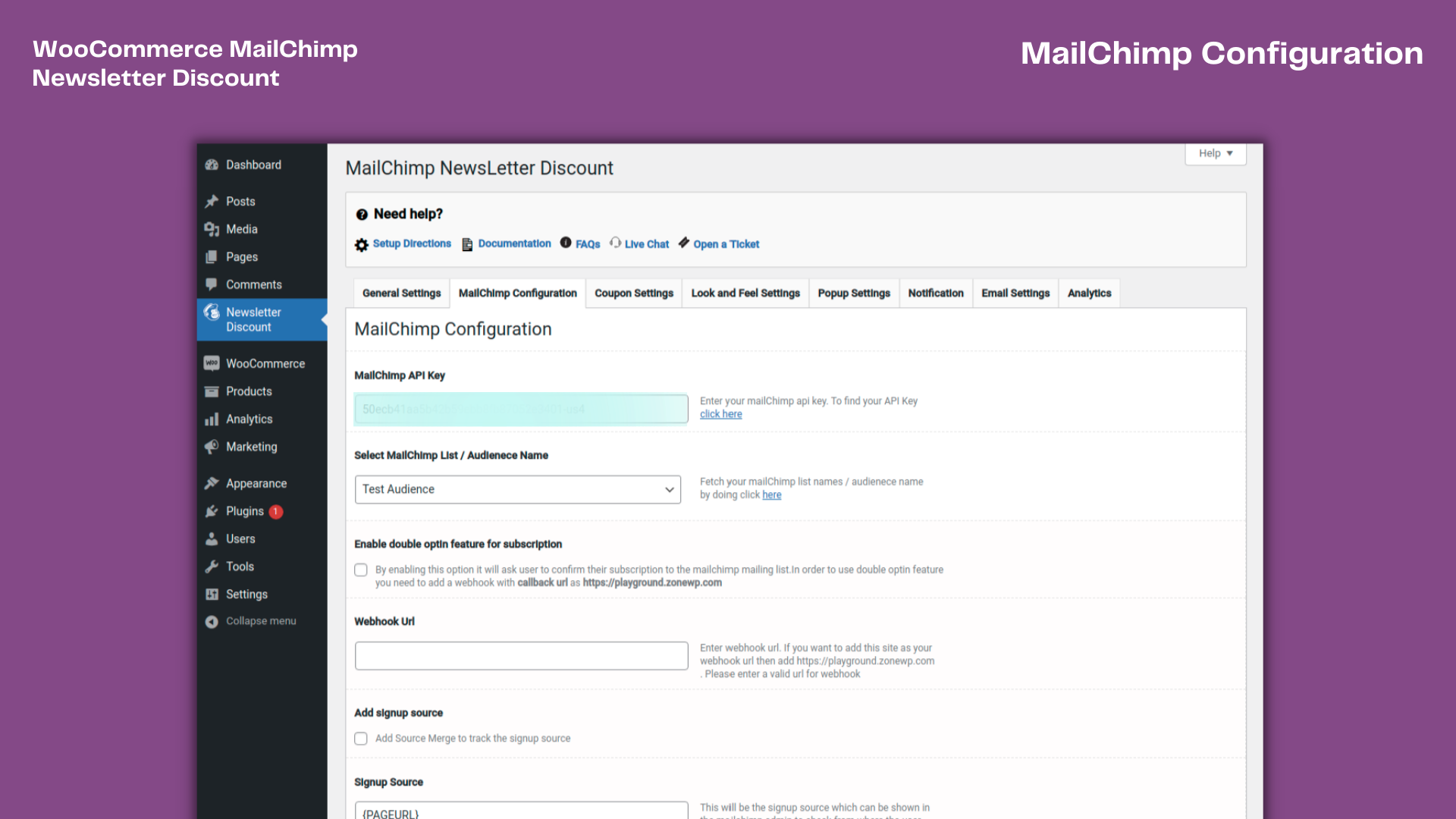Click the Setup Directions gear icon
The image size is (1456, 819).
tap(362, 245)
